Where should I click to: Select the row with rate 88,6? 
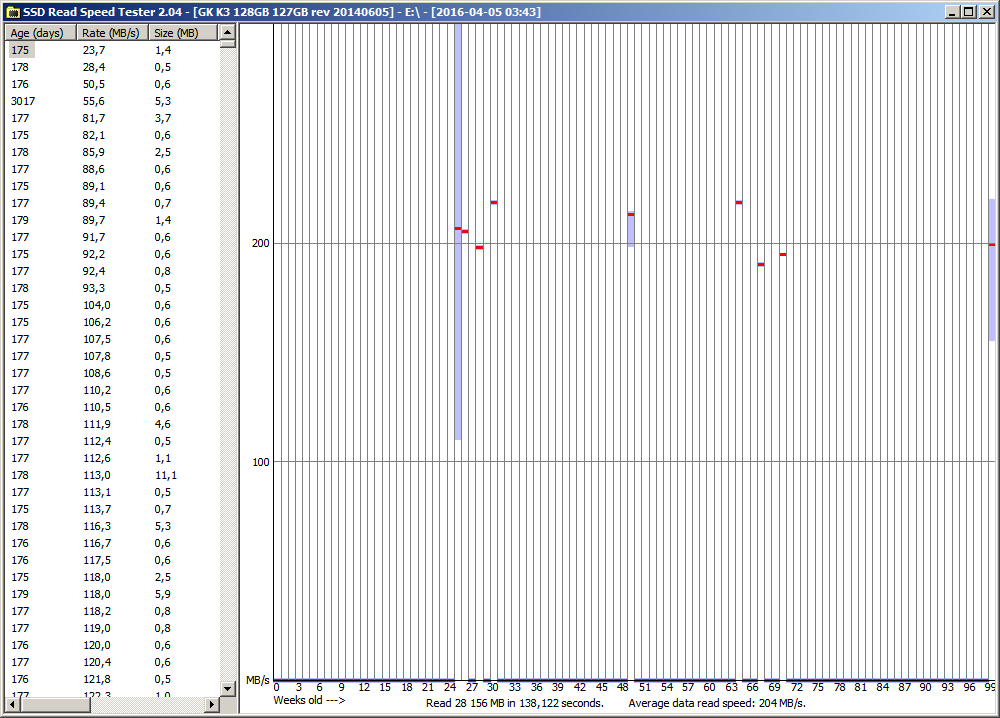point(112,169)
